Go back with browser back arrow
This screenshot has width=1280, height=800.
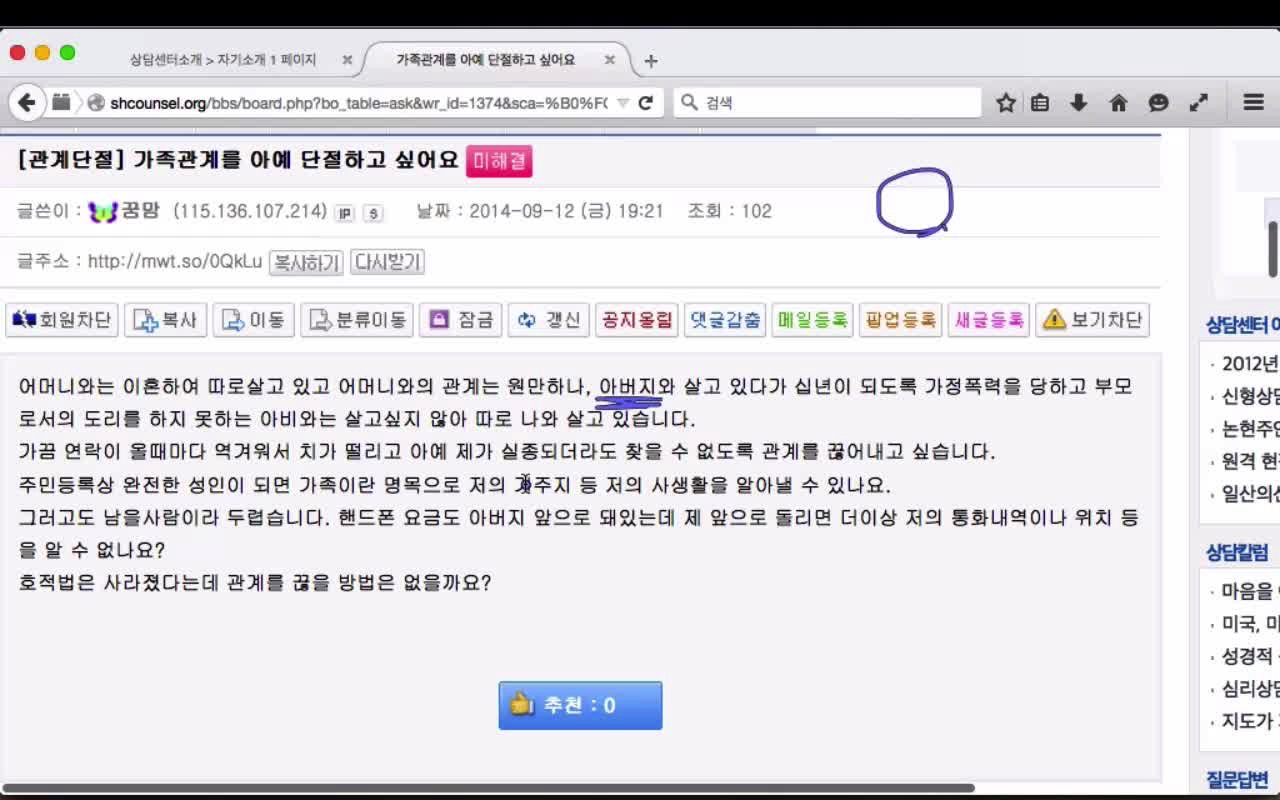tap(27, 102)
